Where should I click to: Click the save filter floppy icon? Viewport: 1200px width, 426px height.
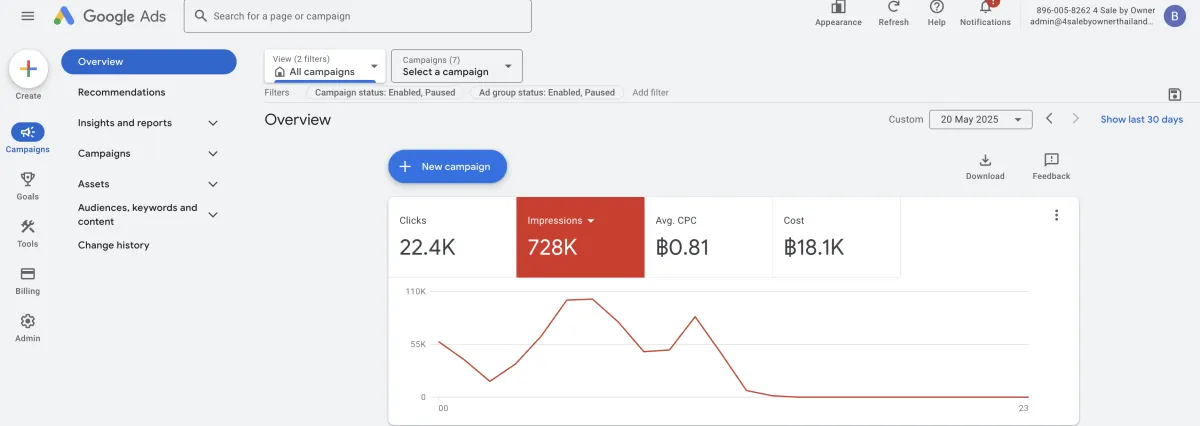click(x=1174, y=94)
